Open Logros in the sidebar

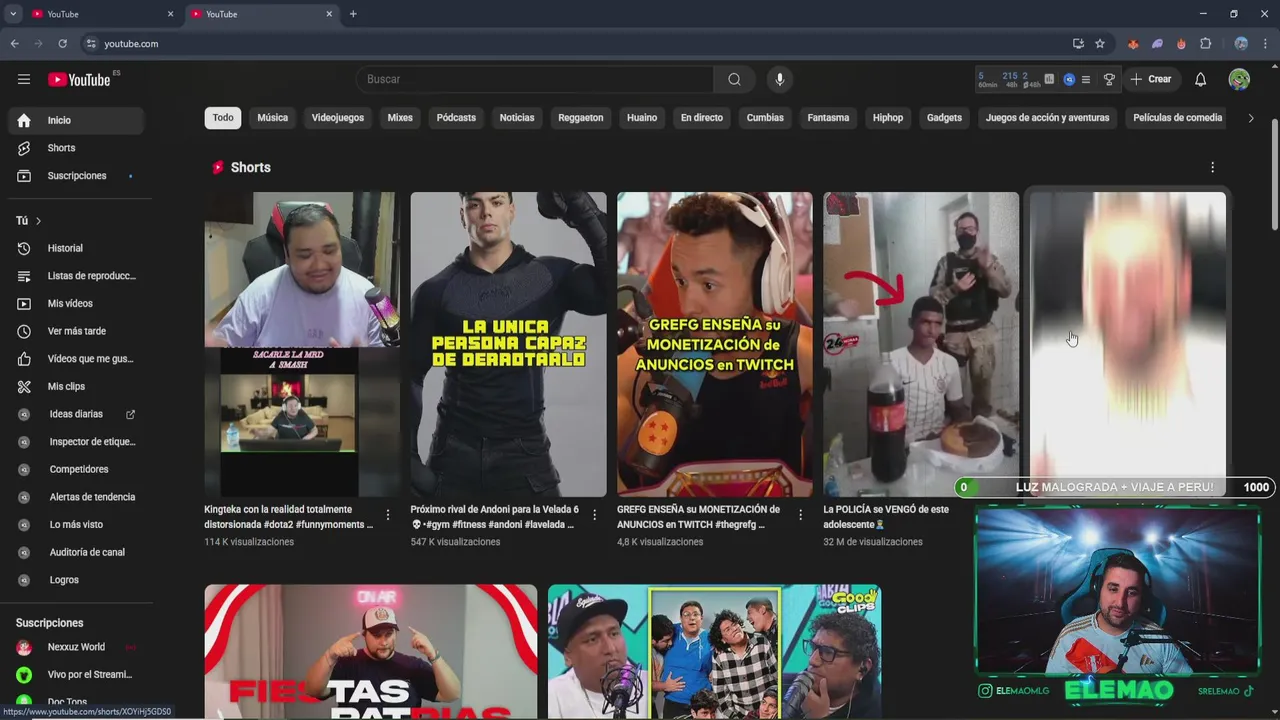coord(76,580)
